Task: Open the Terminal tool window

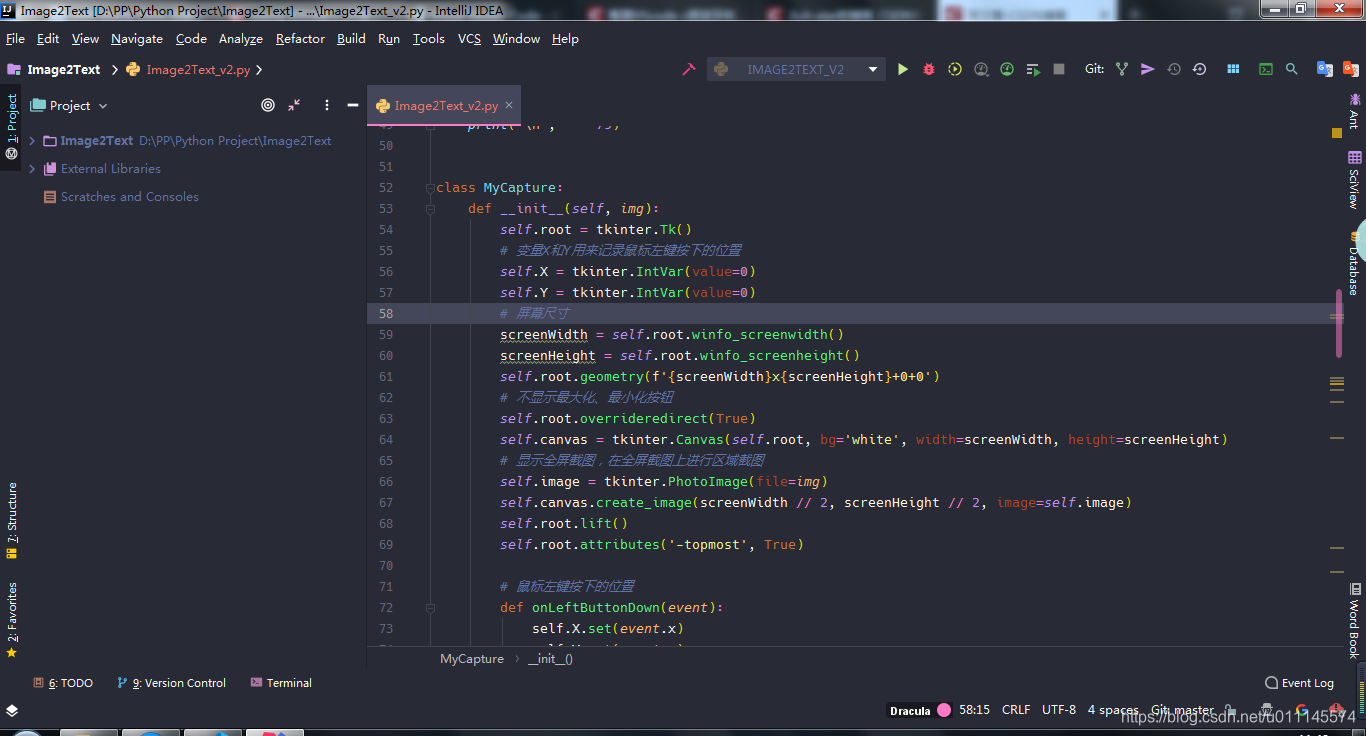Action: (281, 683)
